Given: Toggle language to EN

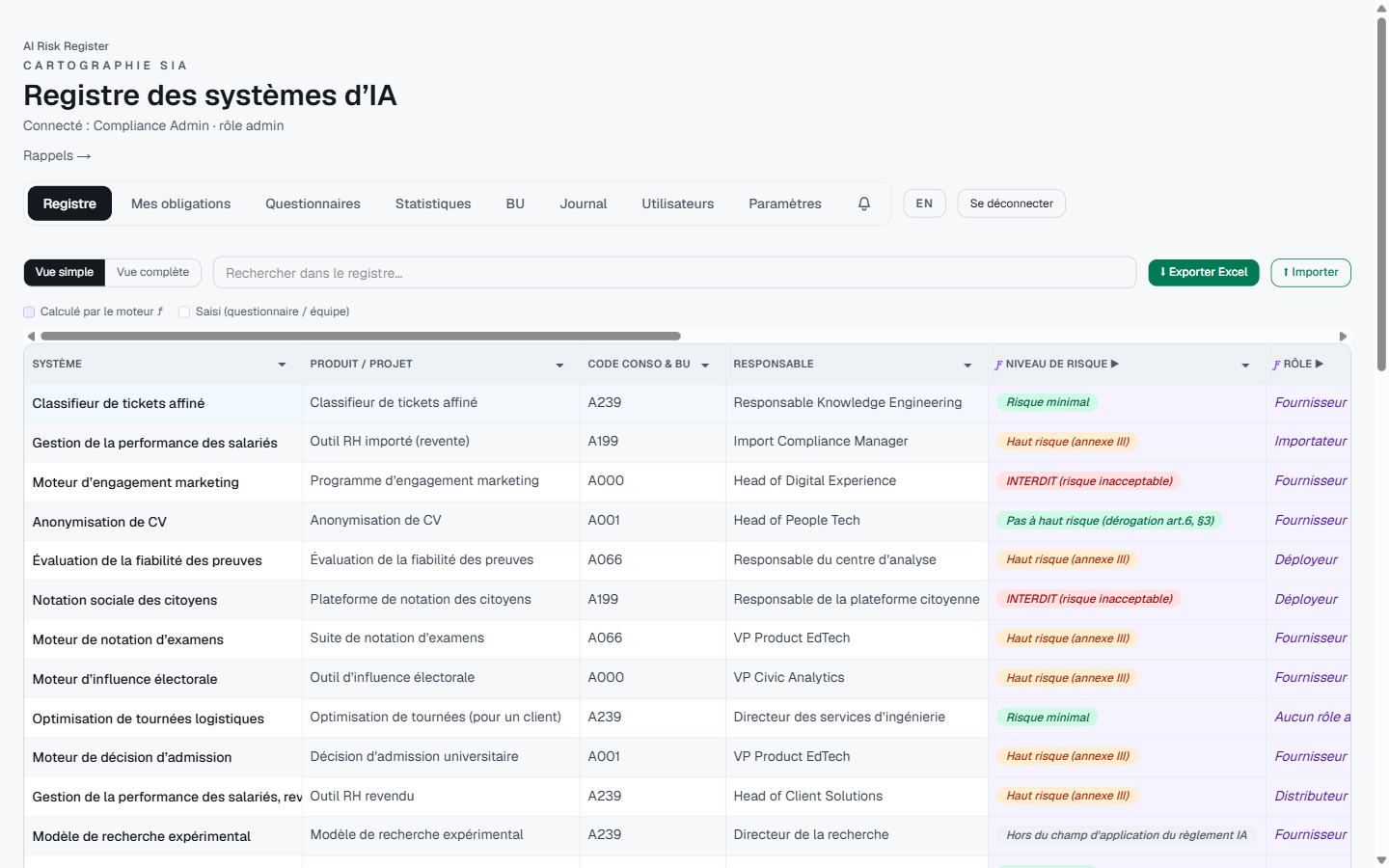Looking at the screenshot, I should point(924,203).
